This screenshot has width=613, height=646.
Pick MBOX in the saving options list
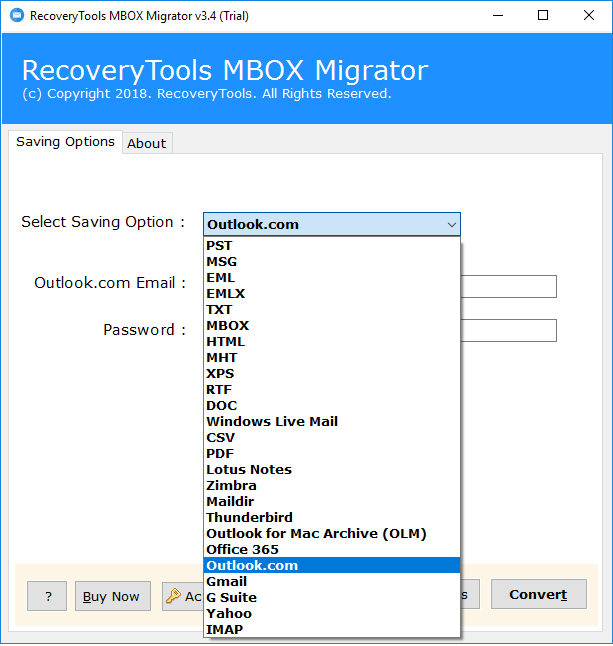point(332,325)
